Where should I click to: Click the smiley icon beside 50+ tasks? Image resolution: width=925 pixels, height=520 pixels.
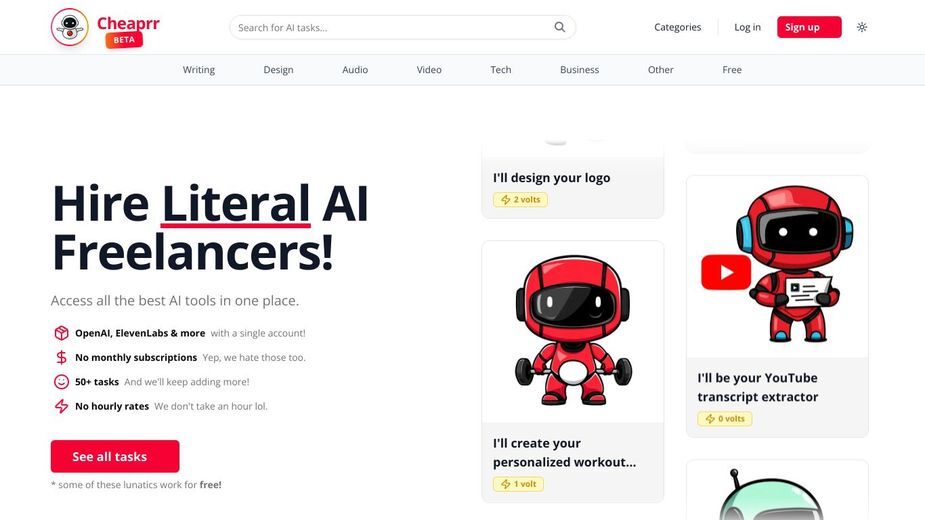[x=61, y=382]
